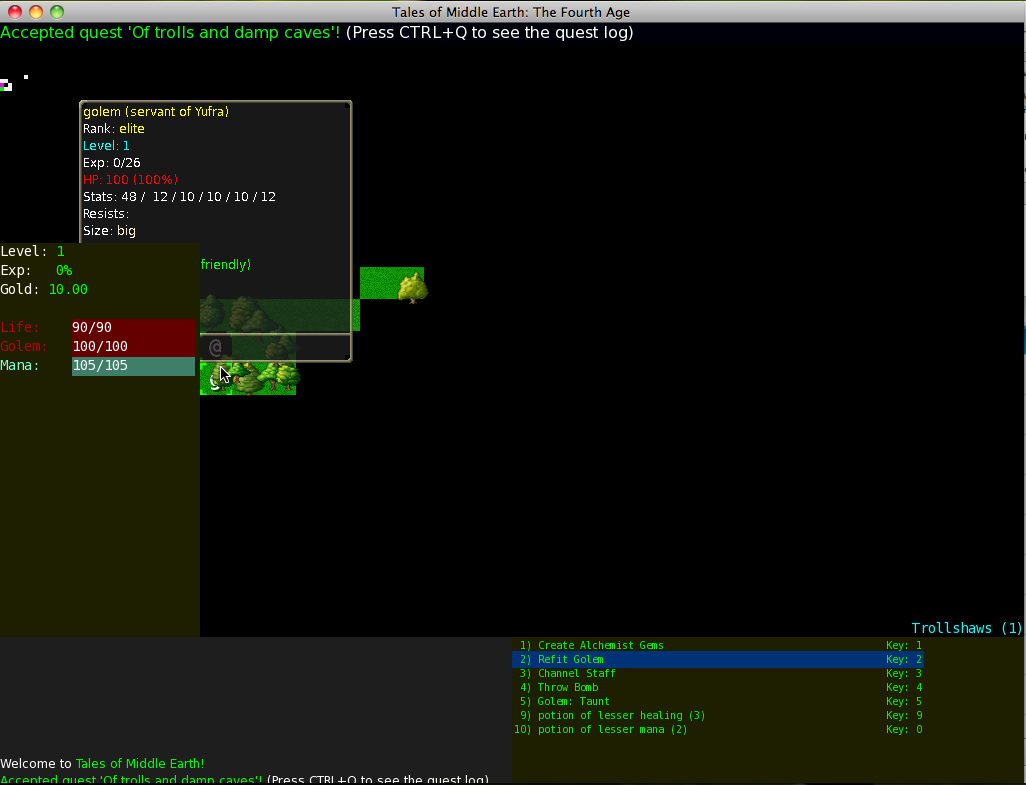
Task: Click the Golem bar showing 100/100
Action: coord(133,347)
